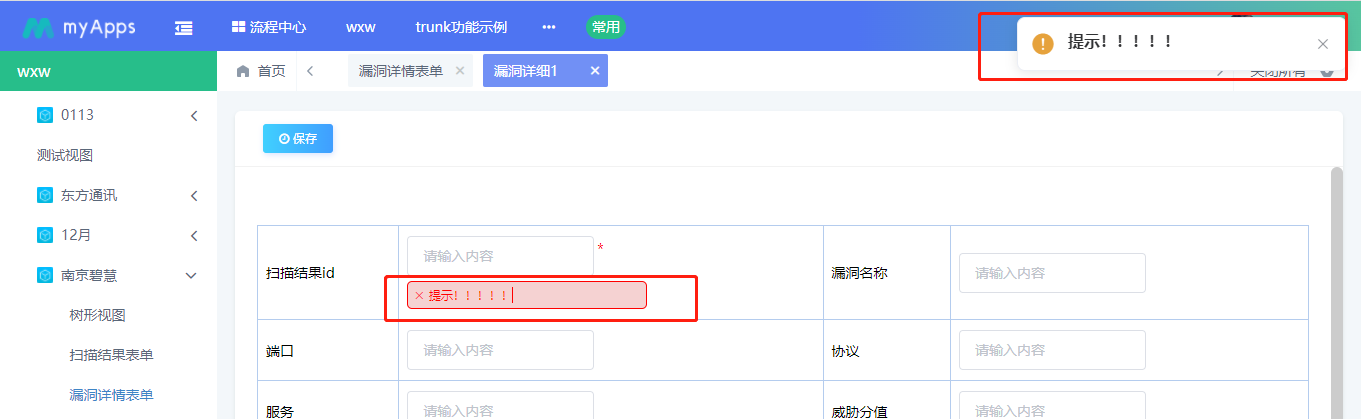Open trunk功能示例 menu
Image resolution: width=1361 pixels, height=419 pixels.
tap(461, 28)
